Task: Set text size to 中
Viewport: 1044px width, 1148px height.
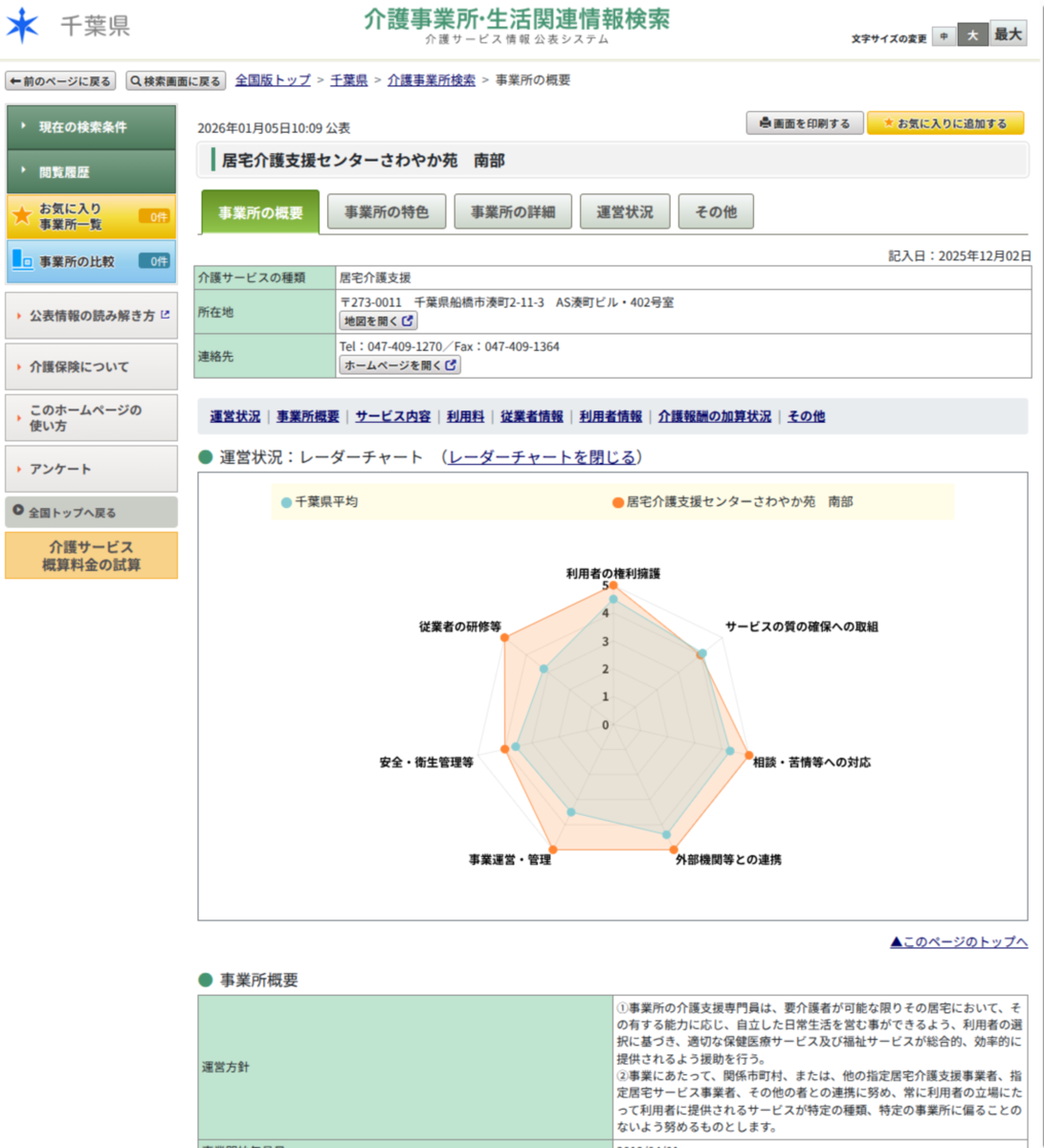Action: 944,35
